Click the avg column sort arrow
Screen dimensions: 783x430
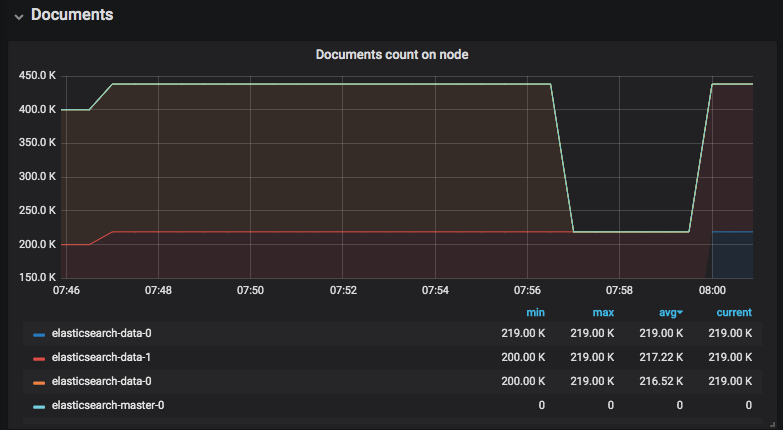pyautogui.click(x=680, y=314)
